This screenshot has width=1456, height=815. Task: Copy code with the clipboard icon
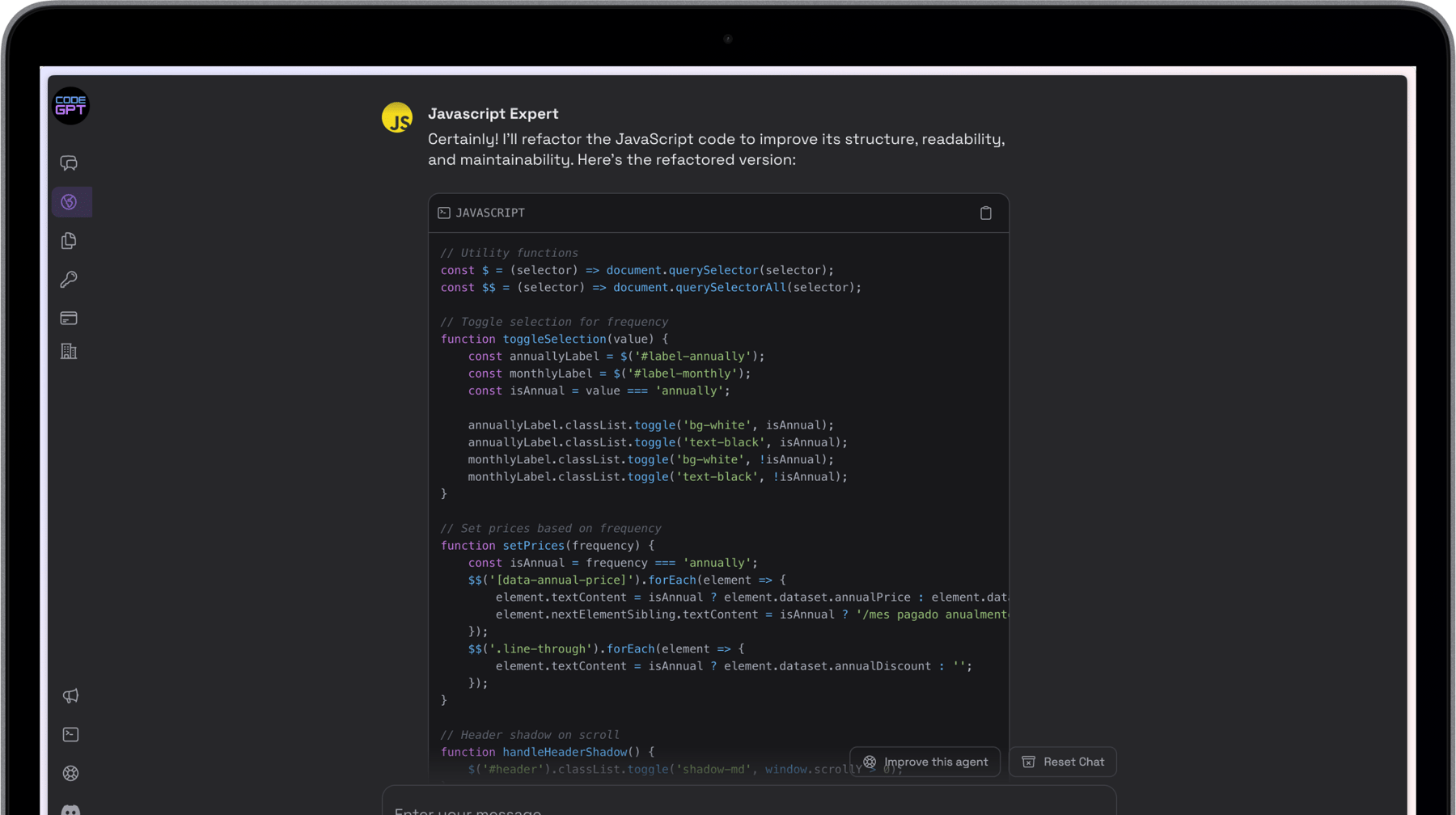(985, 213)
